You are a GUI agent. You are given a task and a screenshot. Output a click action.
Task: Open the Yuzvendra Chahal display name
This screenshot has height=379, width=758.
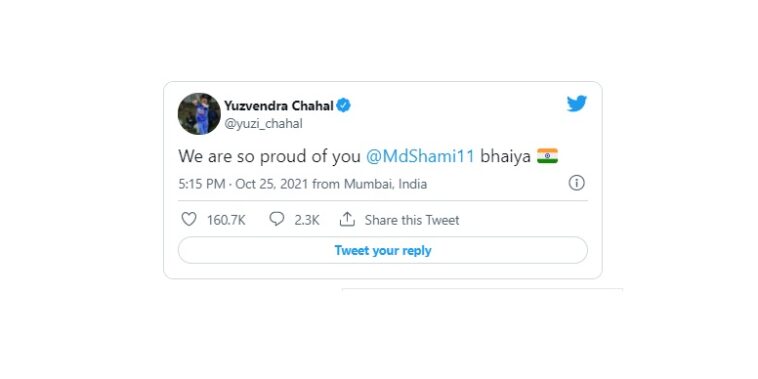[279, 105]
